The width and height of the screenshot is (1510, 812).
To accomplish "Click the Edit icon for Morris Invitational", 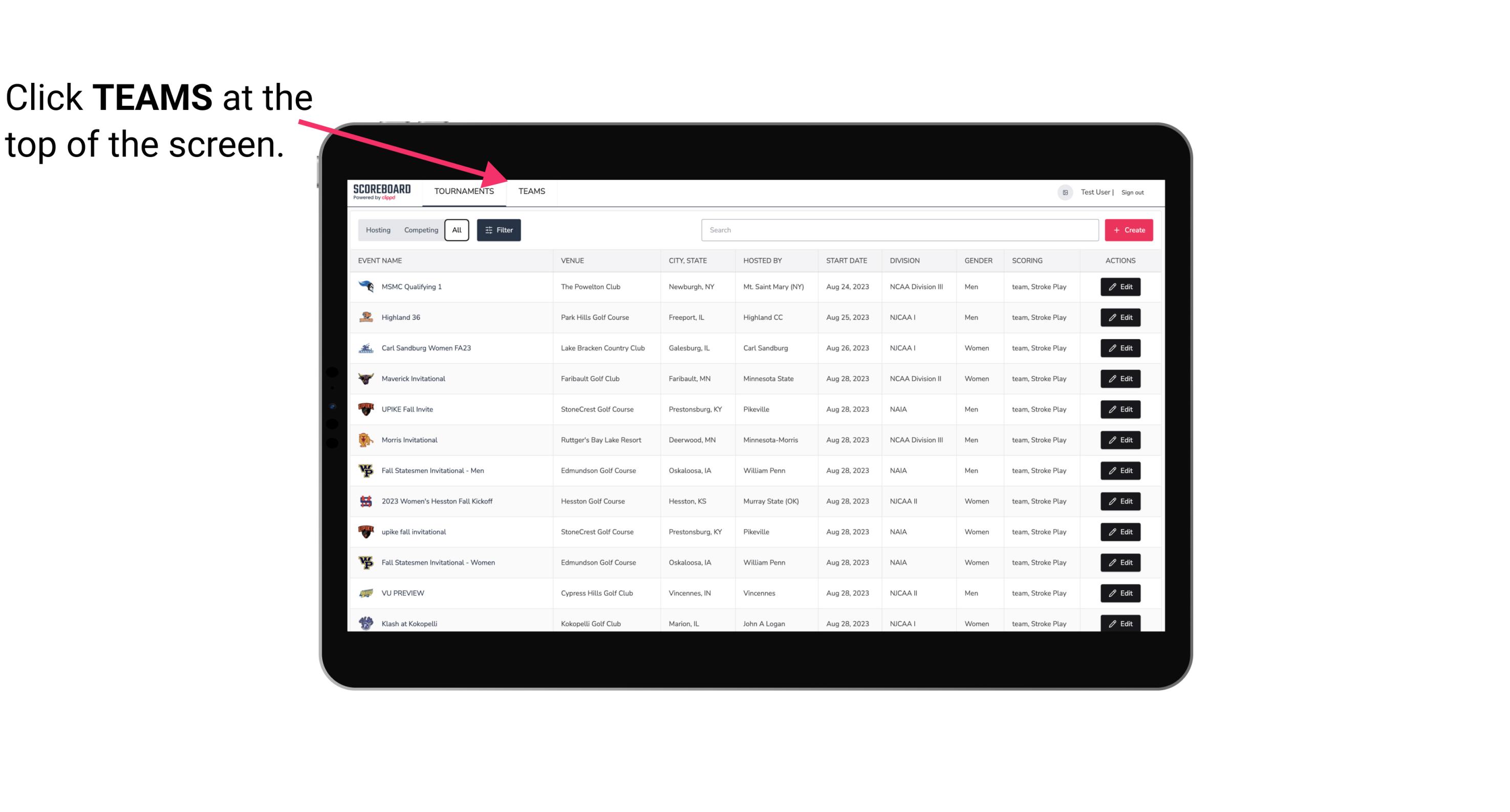I will pyautogui.click(x=1121, y=439).
